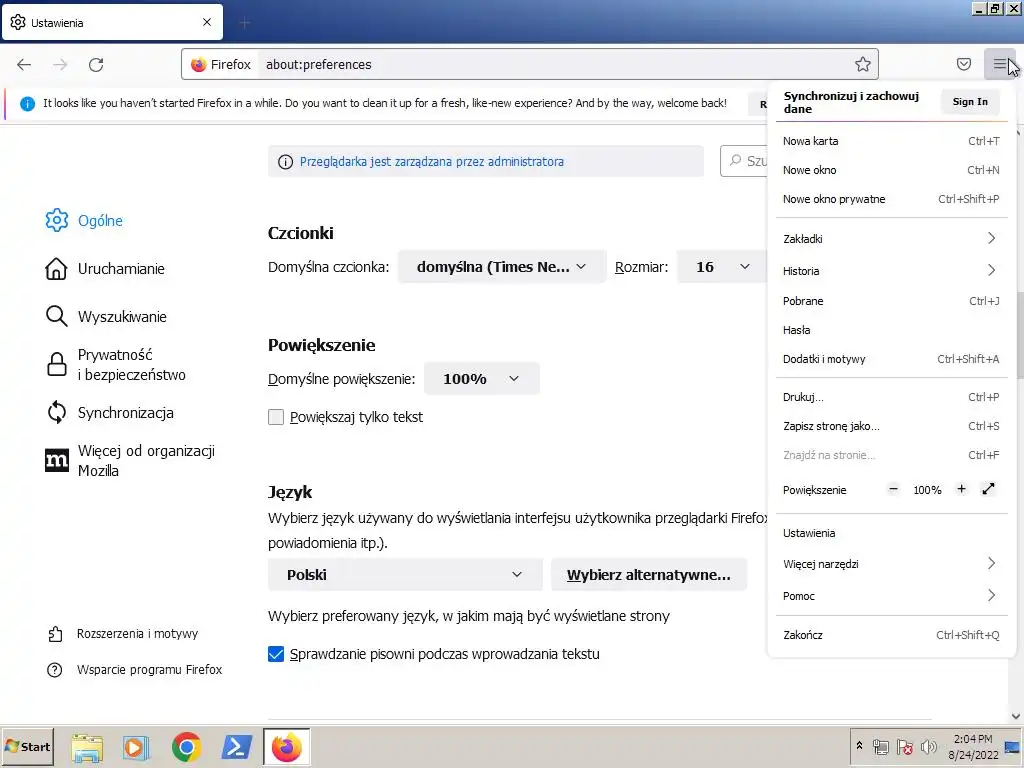Increase zoom with the plus button
This screenshot has height=768, width=1024.
[961, 489]
